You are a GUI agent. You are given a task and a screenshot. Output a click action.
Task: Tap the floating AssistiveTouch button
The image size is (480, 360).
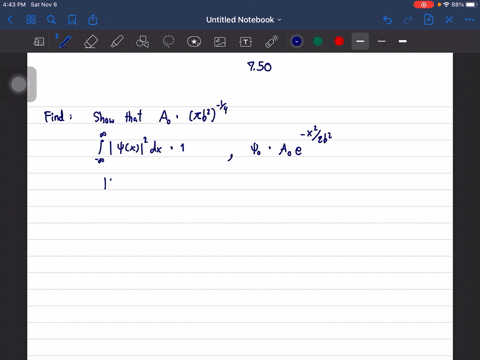(x=19, y=84)
